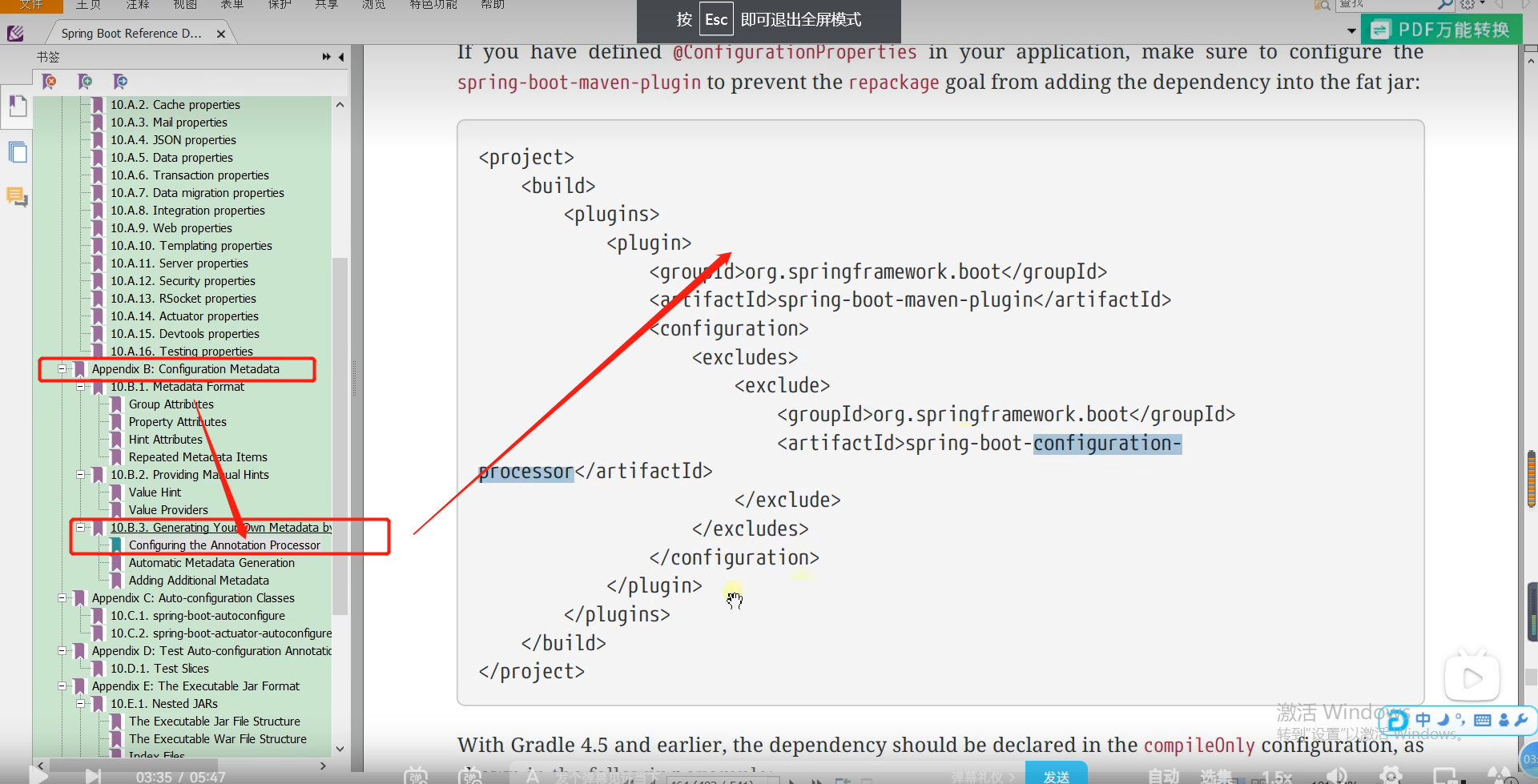Screen dimensions: 1538x784
Task: Click the find settings gear icon
Action: coord(1468,5)
